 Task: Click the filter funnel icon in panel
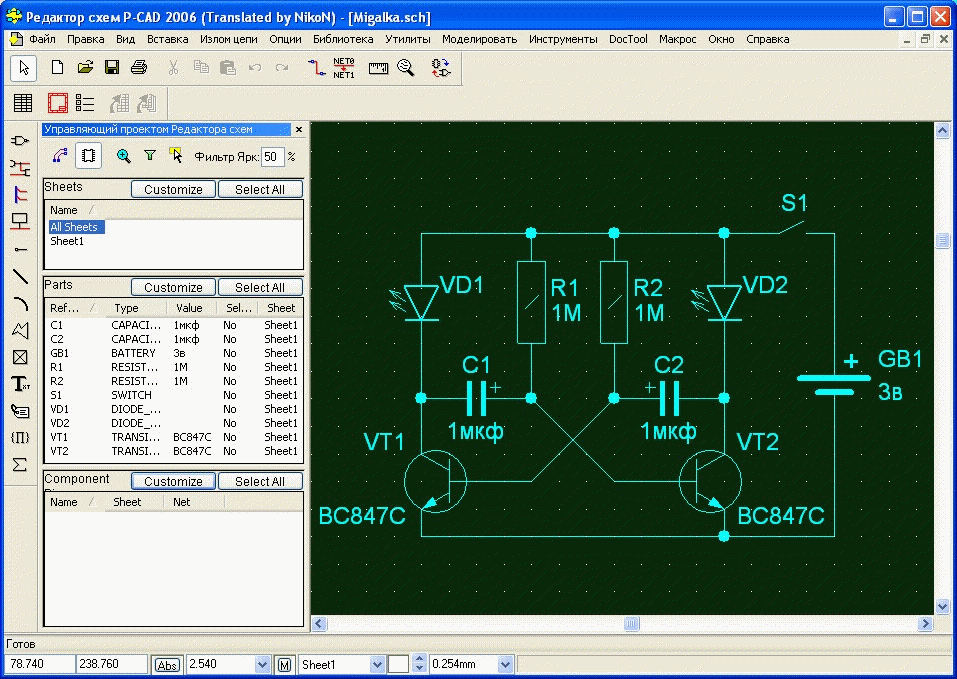[150, 156]
